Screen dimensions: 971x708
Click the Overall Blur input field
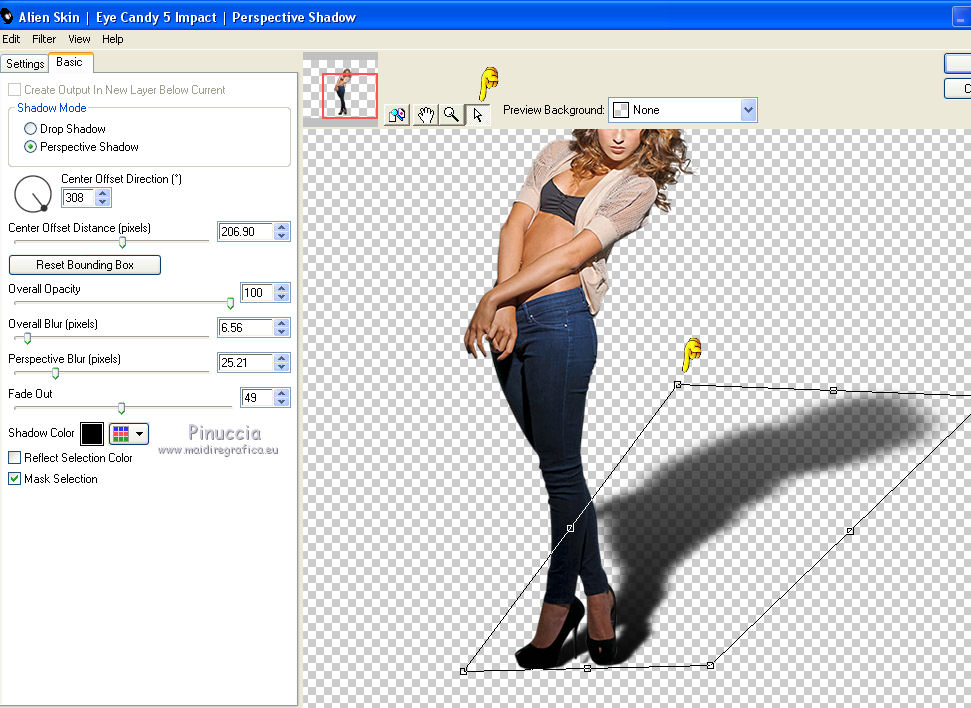(x=246, y=328)
